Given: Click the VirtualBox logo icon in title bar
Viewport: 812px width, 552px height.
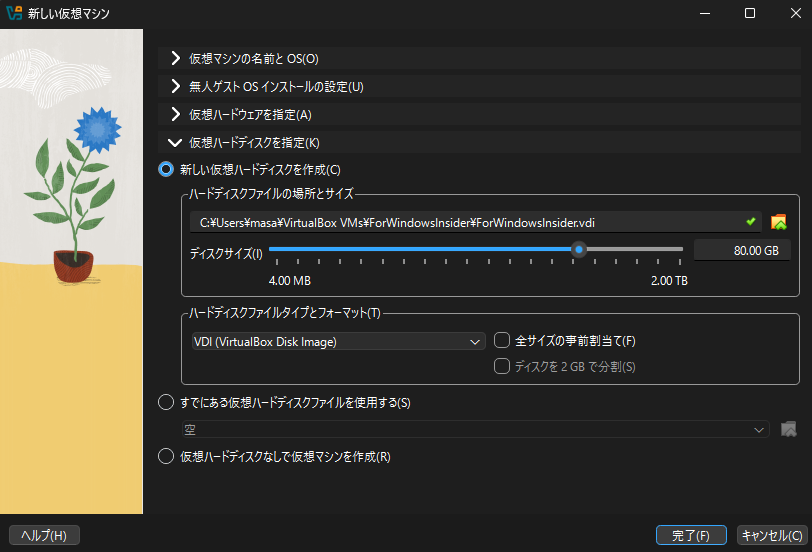Looking at the screenshot, I should click(14, 13).
